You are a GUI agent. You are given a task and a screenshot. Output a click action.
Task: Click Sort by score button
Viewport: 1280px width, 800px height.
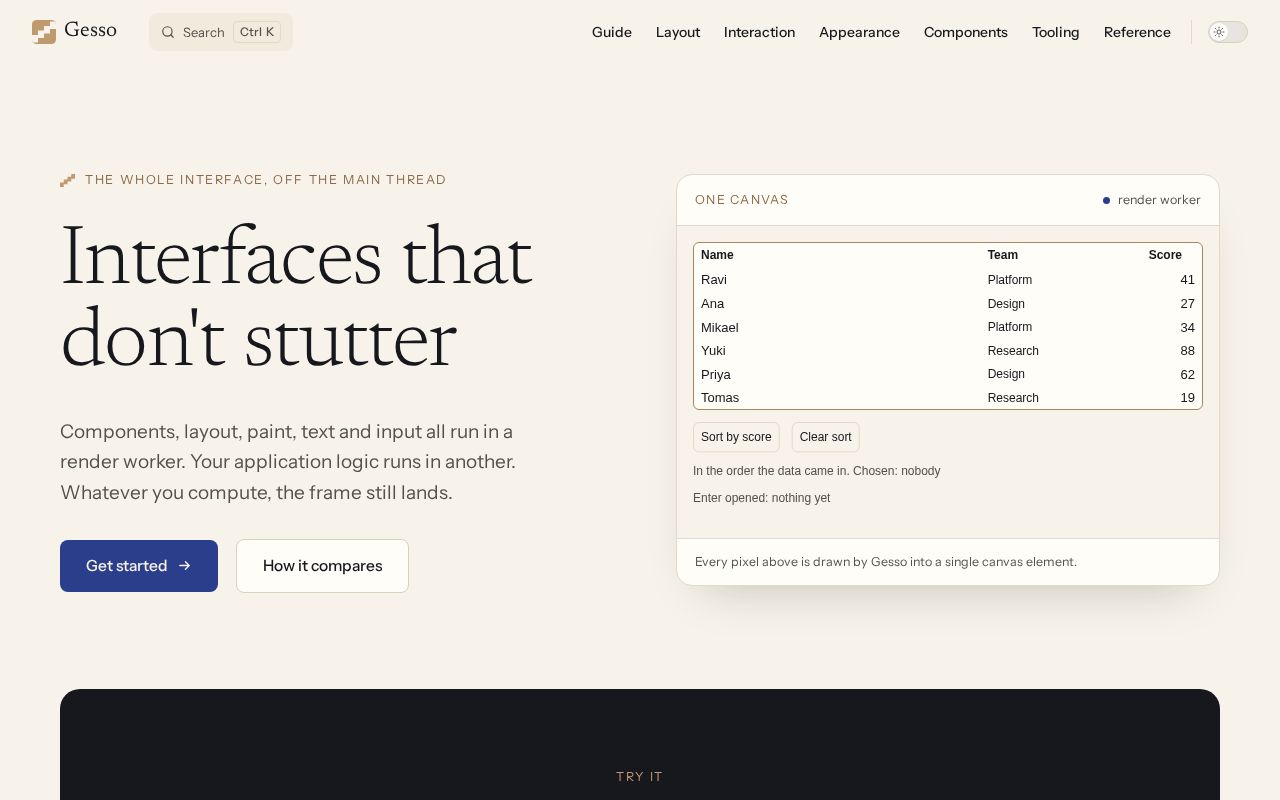[x=736, y=437]
